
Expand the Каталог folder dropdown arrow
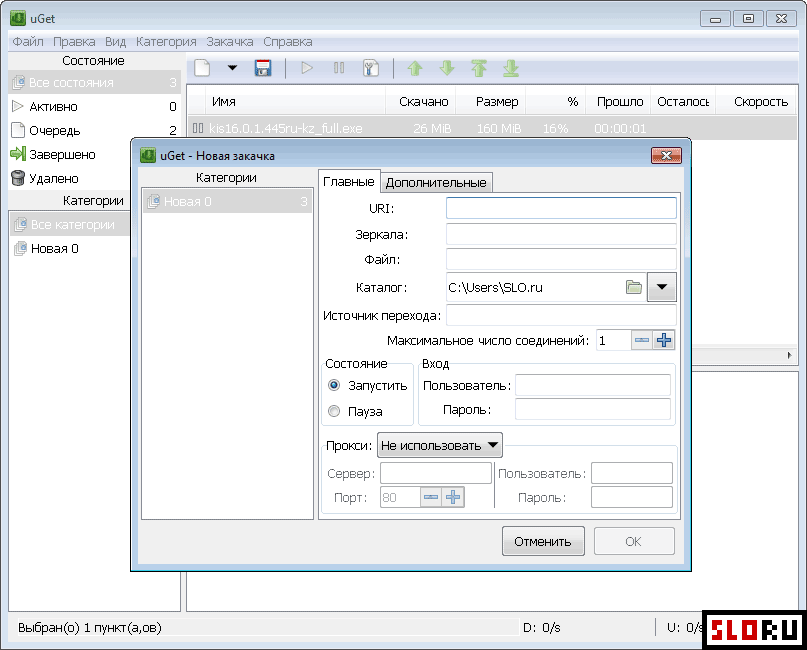[x=662, y=287]
